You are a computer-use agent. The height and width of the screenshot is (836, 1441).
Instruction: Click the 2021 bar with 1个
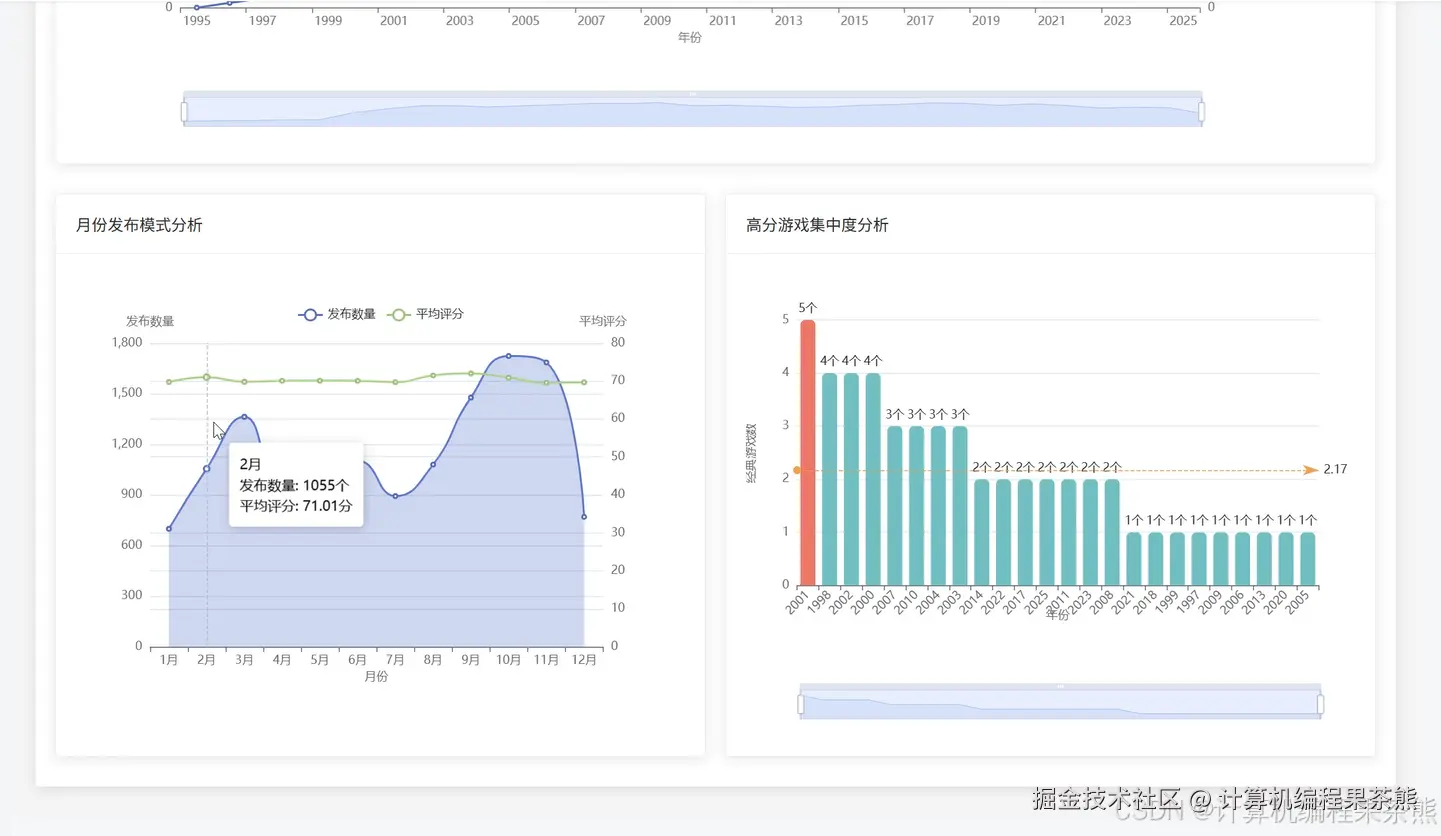point(1134,559)
